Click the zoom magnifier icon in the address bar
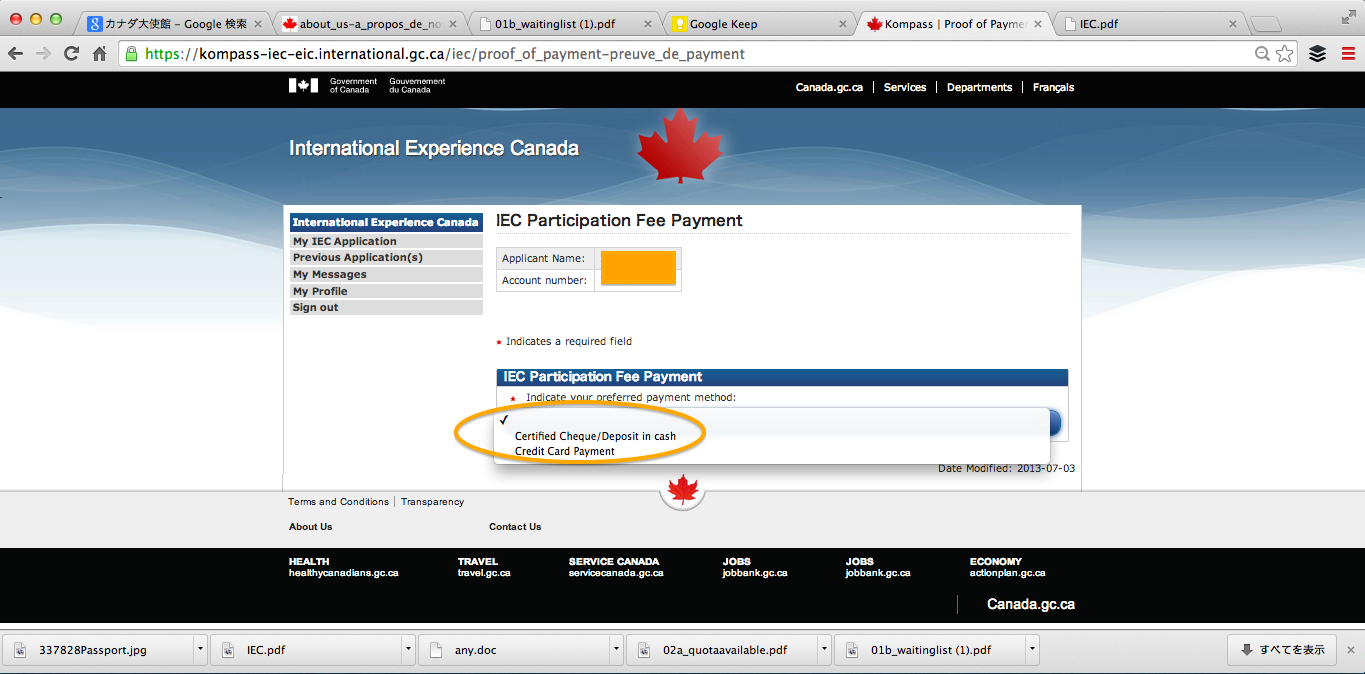The image size is (1365, 674). coord(1263,54)
